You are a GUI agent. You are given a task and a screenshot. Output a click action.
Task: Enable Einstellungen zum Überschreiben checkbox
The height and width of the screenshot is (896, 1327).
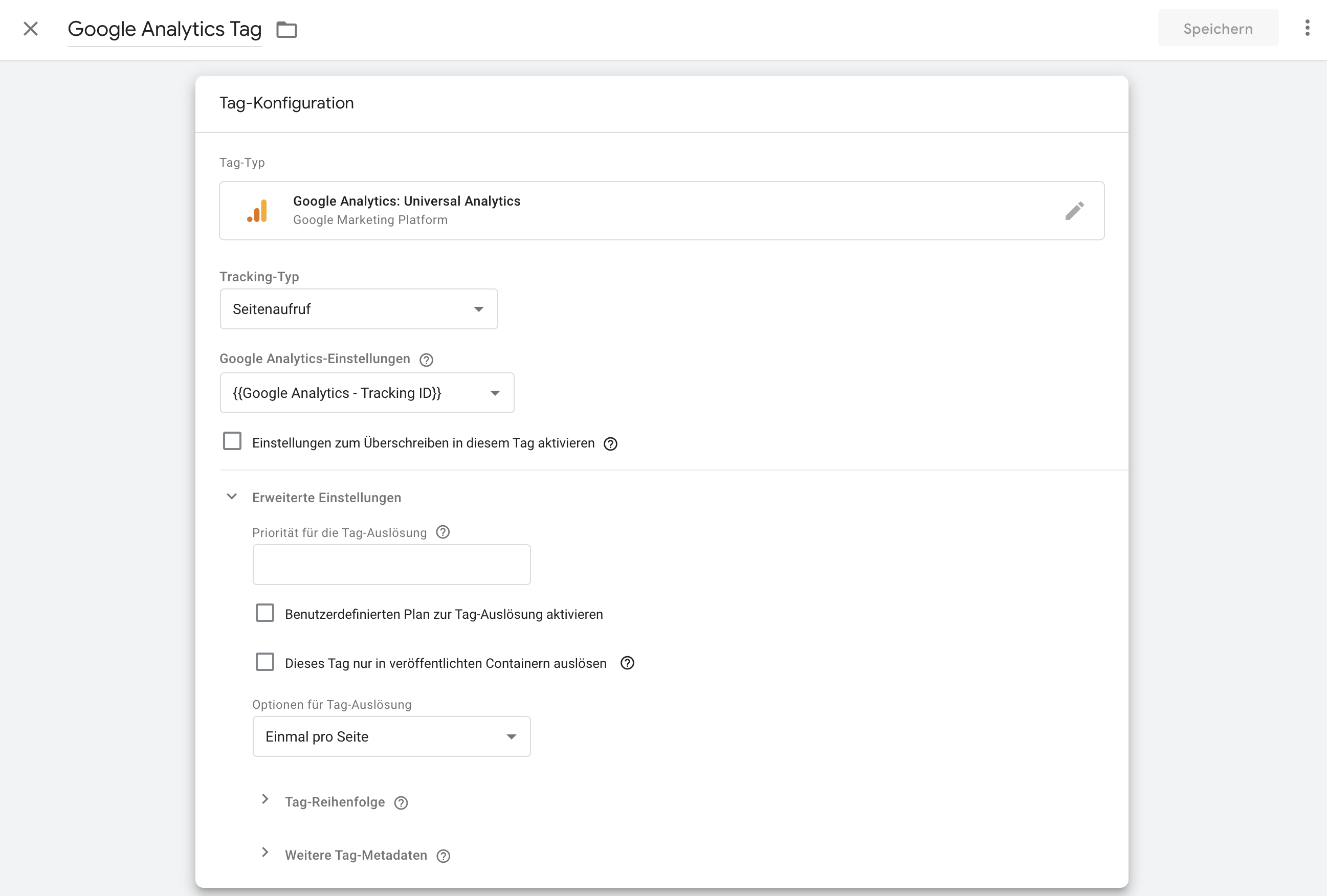click(x=232, y=441)
